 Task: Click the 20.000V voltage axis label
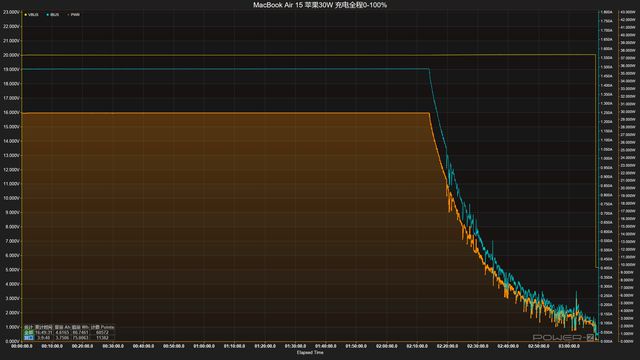click(11, 55)
